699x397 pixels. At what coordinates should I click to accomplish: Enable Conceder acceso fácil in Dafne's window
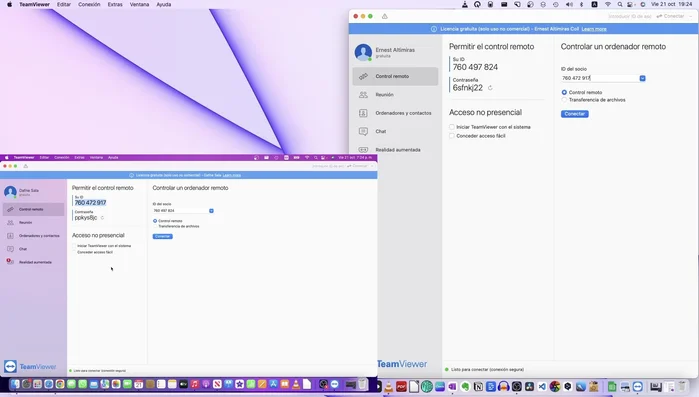tap(74, 252)
